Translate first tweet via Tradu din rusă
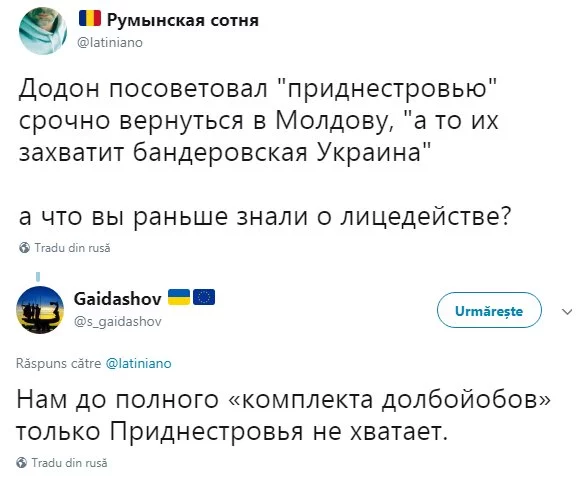Screen dimensions: 581x482 (x=72, y=247)
